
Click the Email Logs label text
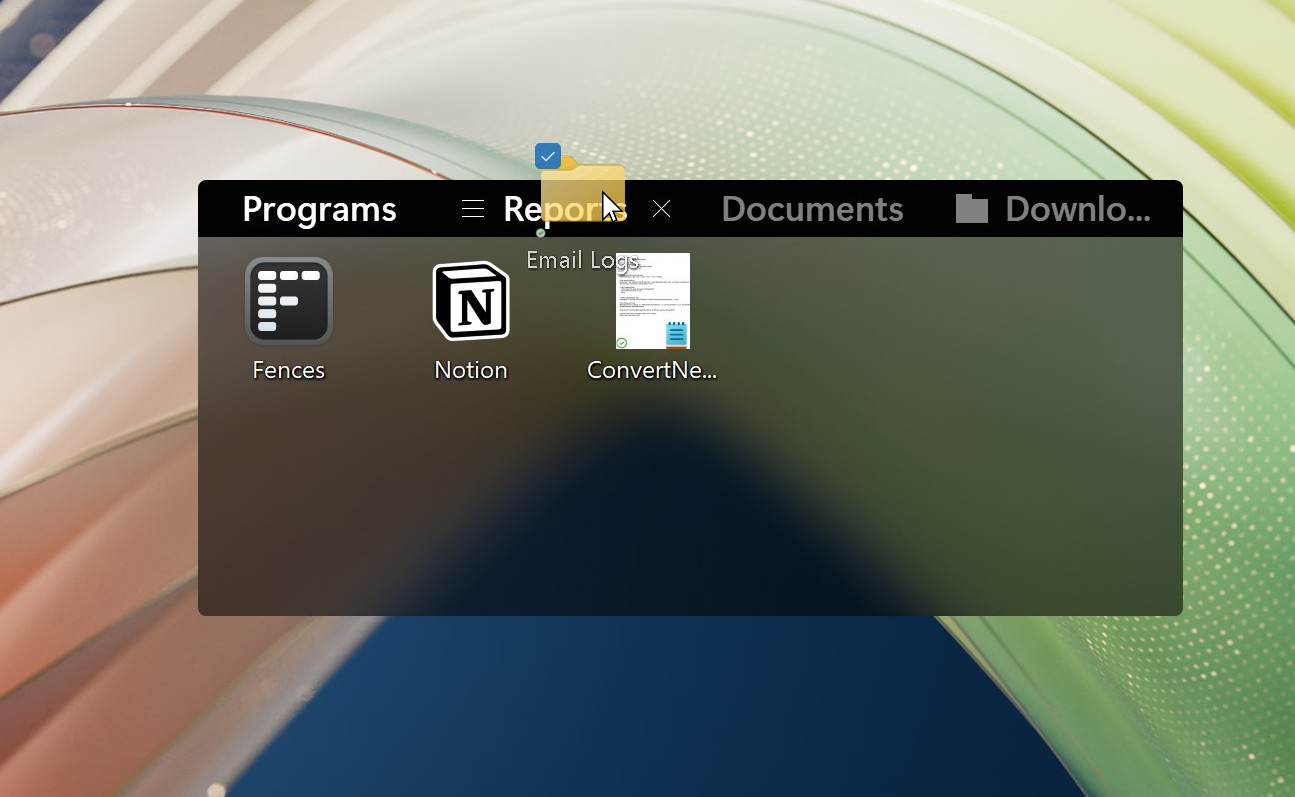(x=583, y=260)
